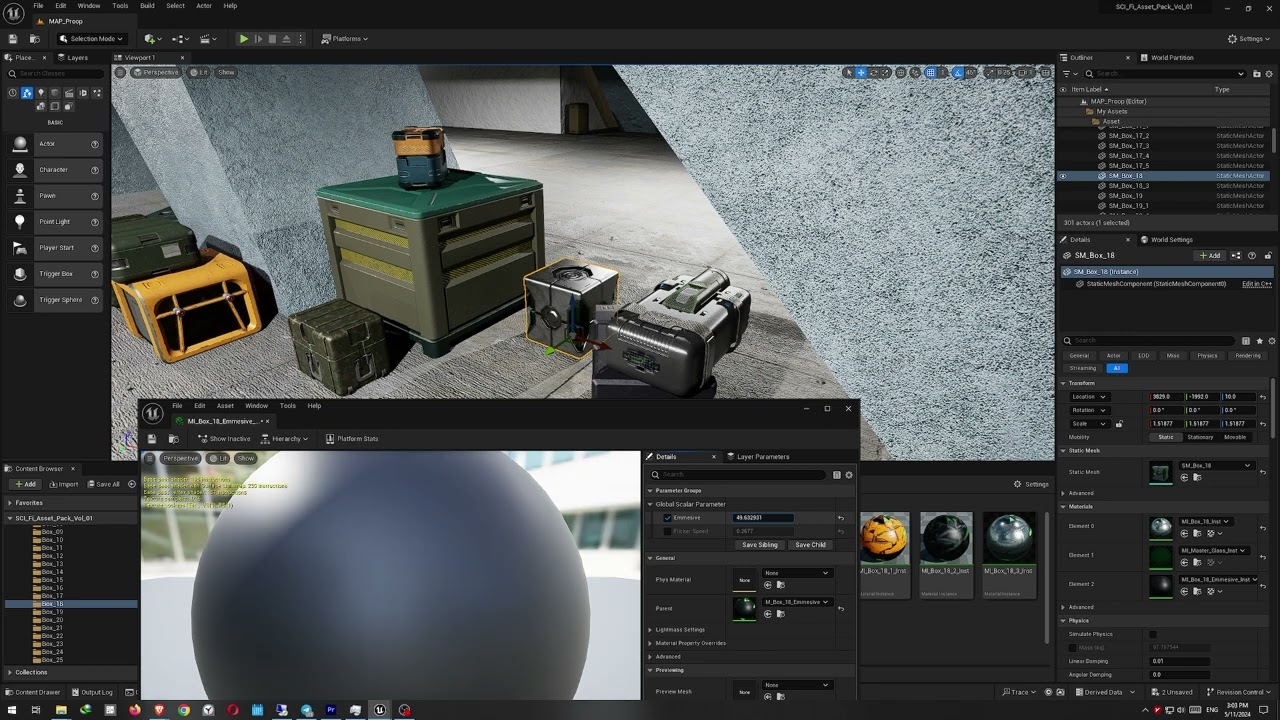Open Element 0 MI_Box_18_Inst material dropdown
This screenshot has height=720, width=1280.
click(1205, 521)
